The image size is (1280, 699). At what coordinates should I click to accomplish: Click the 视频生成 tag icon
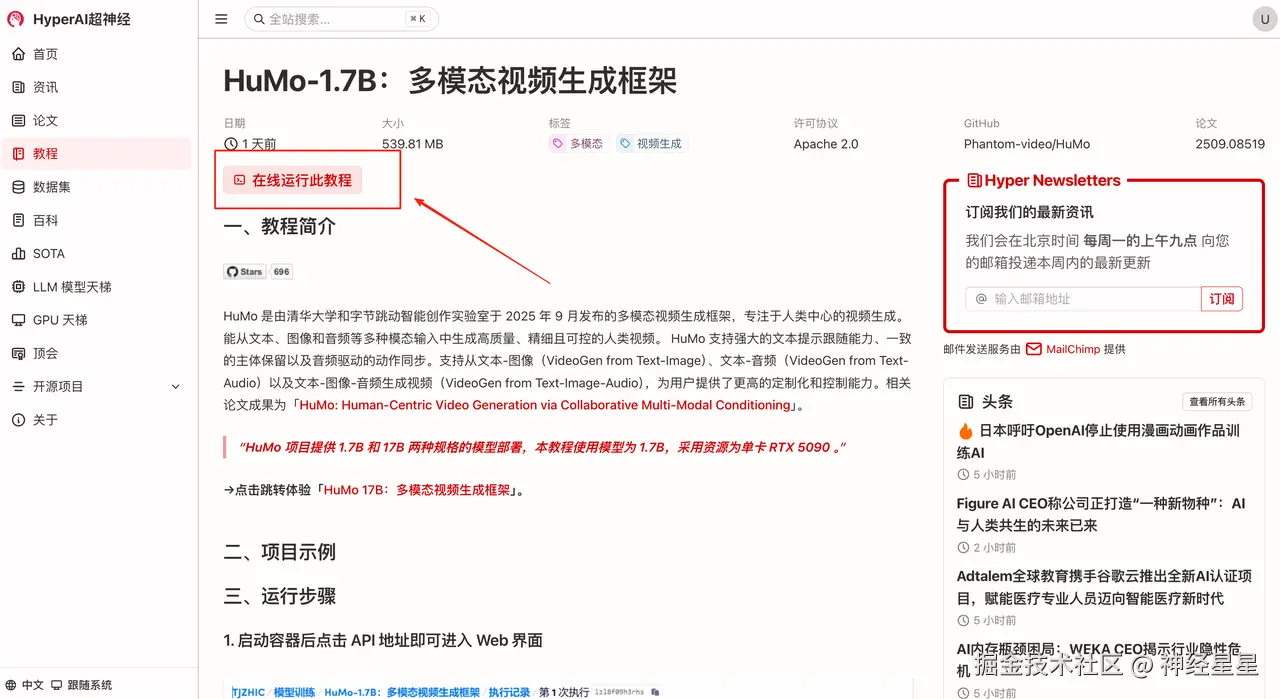[625, 144]
